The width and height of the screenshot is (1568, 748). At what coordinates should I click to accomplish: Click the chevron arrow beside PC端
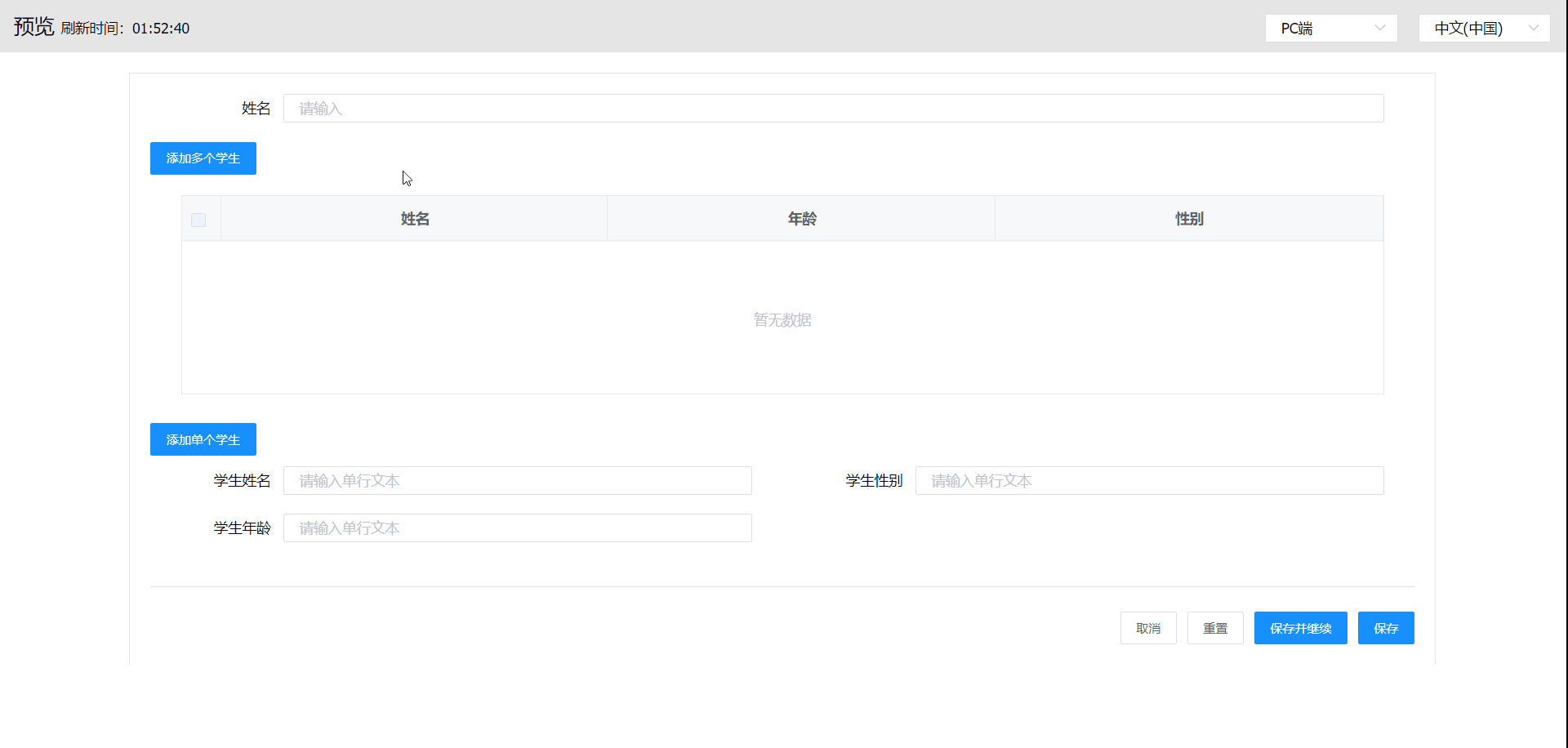1379,29
